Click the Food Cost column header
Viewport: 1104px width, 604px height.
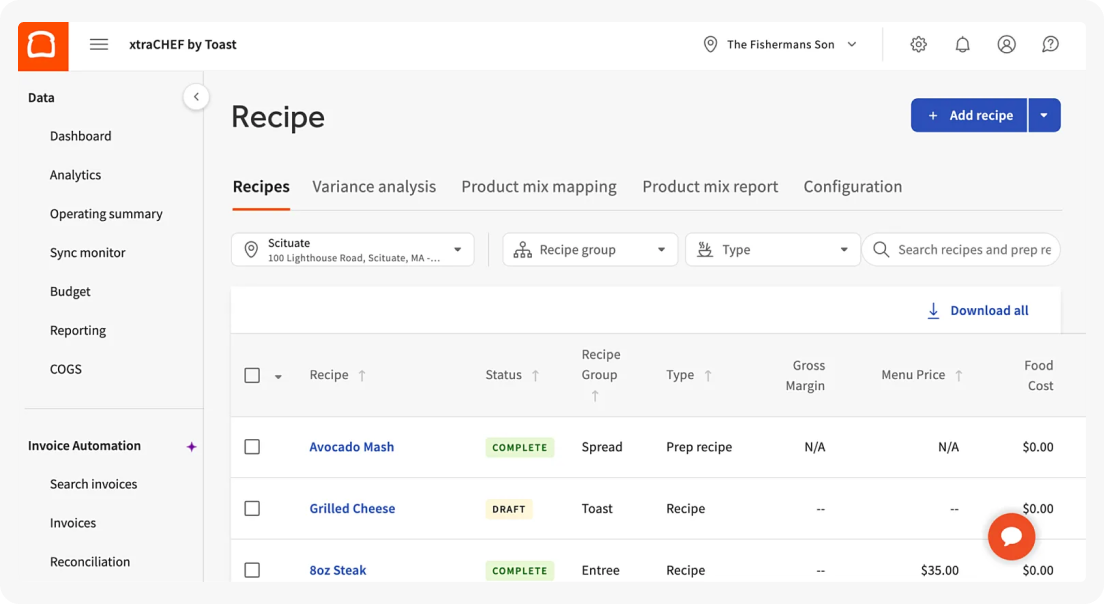(x=1039, y=375)
